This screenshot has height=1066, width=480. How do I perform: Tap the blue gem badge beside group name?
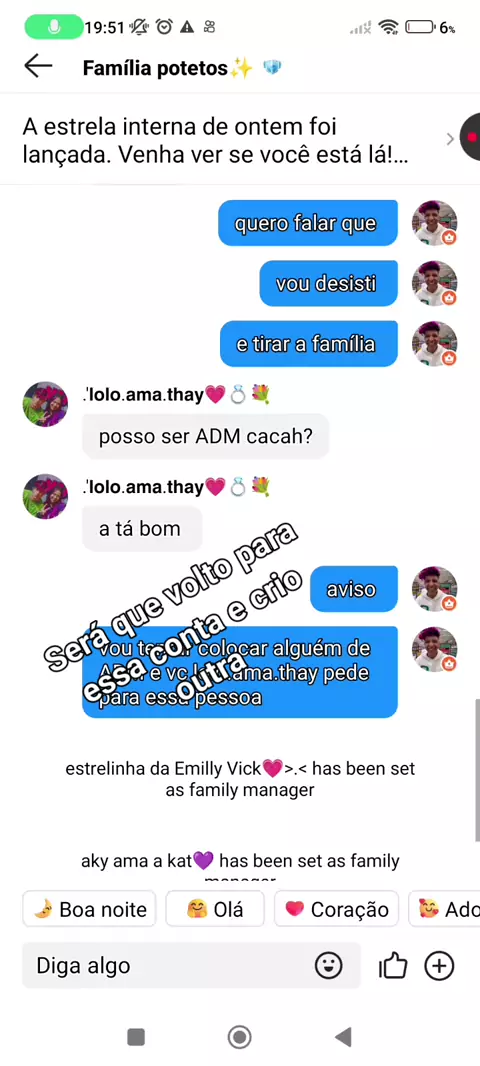coord(272,68)
